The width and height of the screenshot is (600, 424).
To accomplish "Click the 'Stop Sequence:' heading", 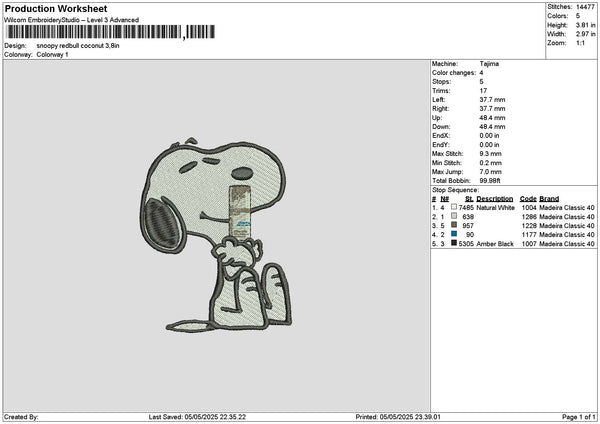I will (455, 190).
